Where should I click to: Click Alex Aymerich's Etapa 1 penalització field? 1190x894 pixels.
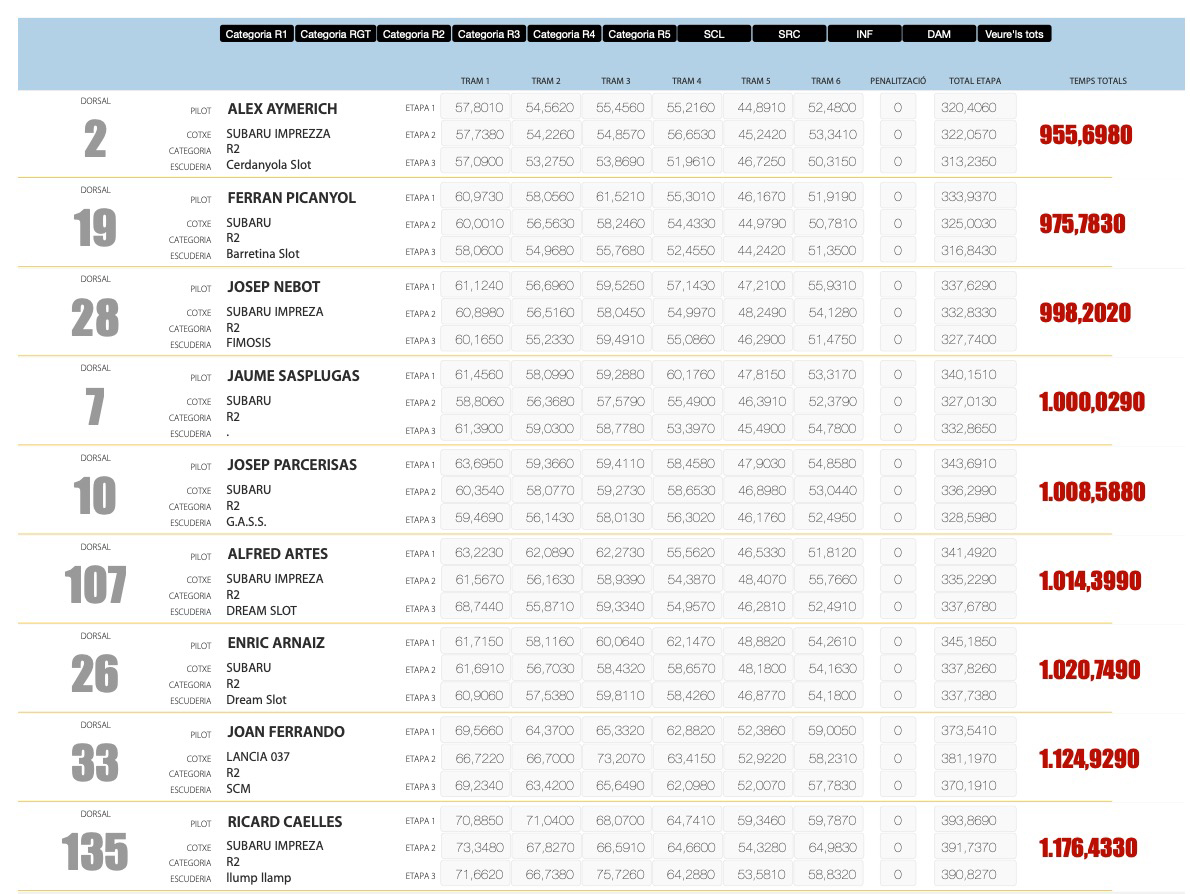pos(897,108)
